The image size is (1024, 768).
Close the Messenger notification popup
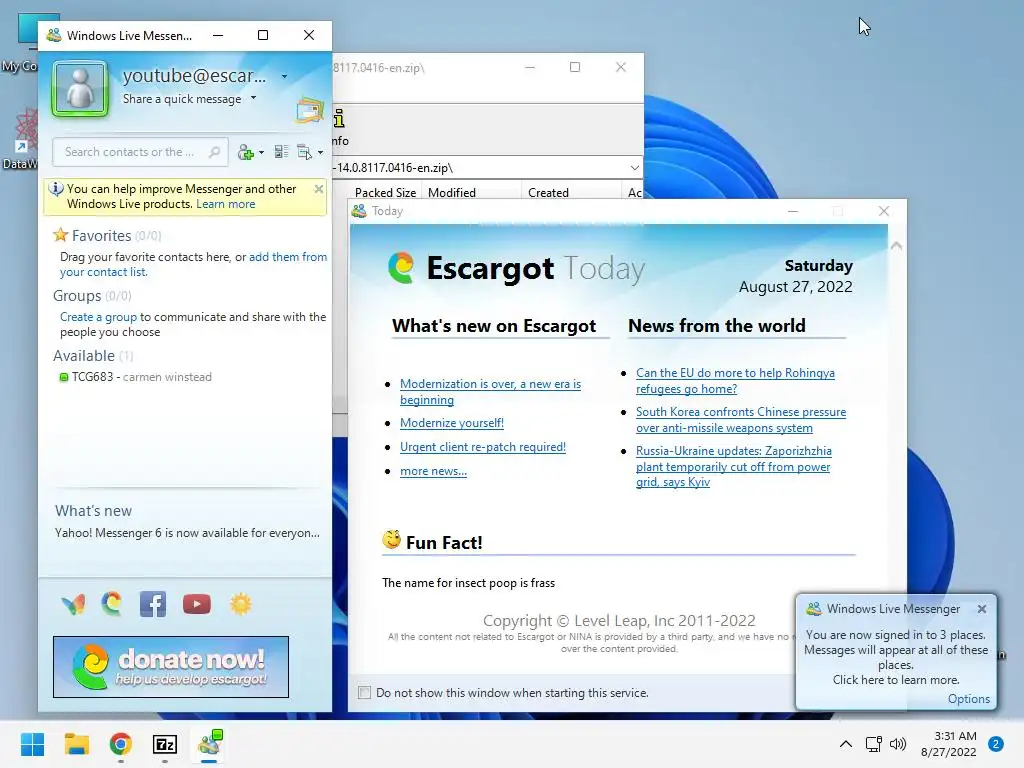point(982,609)
